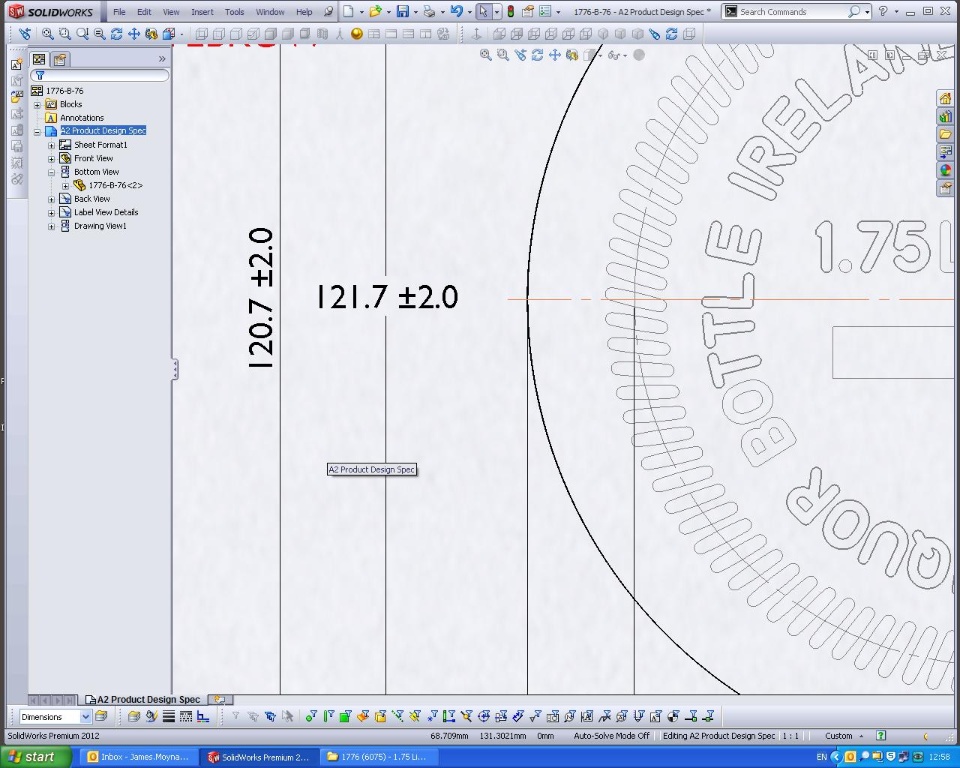The image size is (960, 768).
Task: Select Front View in the tree
Action: [x=93, y=158]
